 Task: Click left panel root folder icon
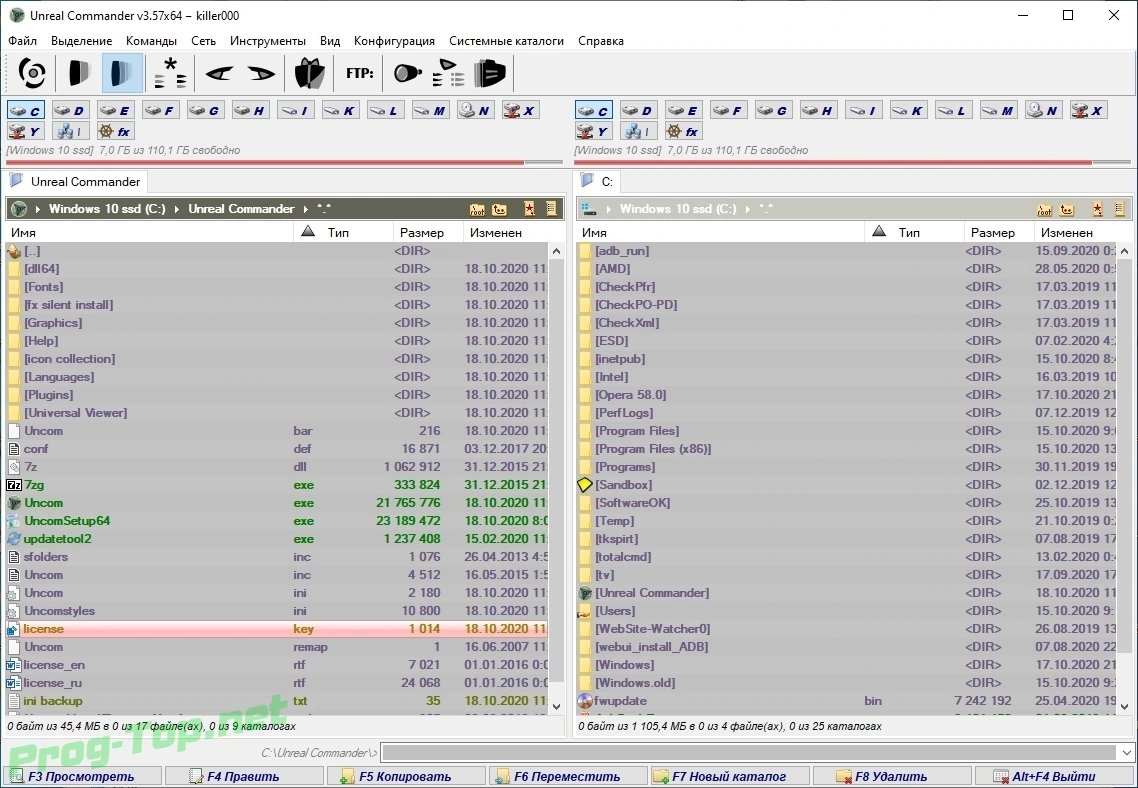pyautogui.click(x=477, y=209)
